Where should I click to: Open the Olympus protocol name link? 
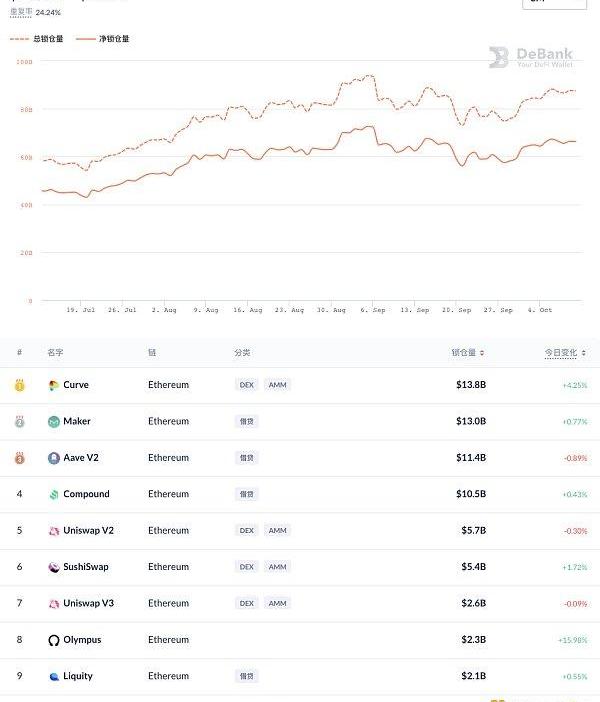point(82,640)
